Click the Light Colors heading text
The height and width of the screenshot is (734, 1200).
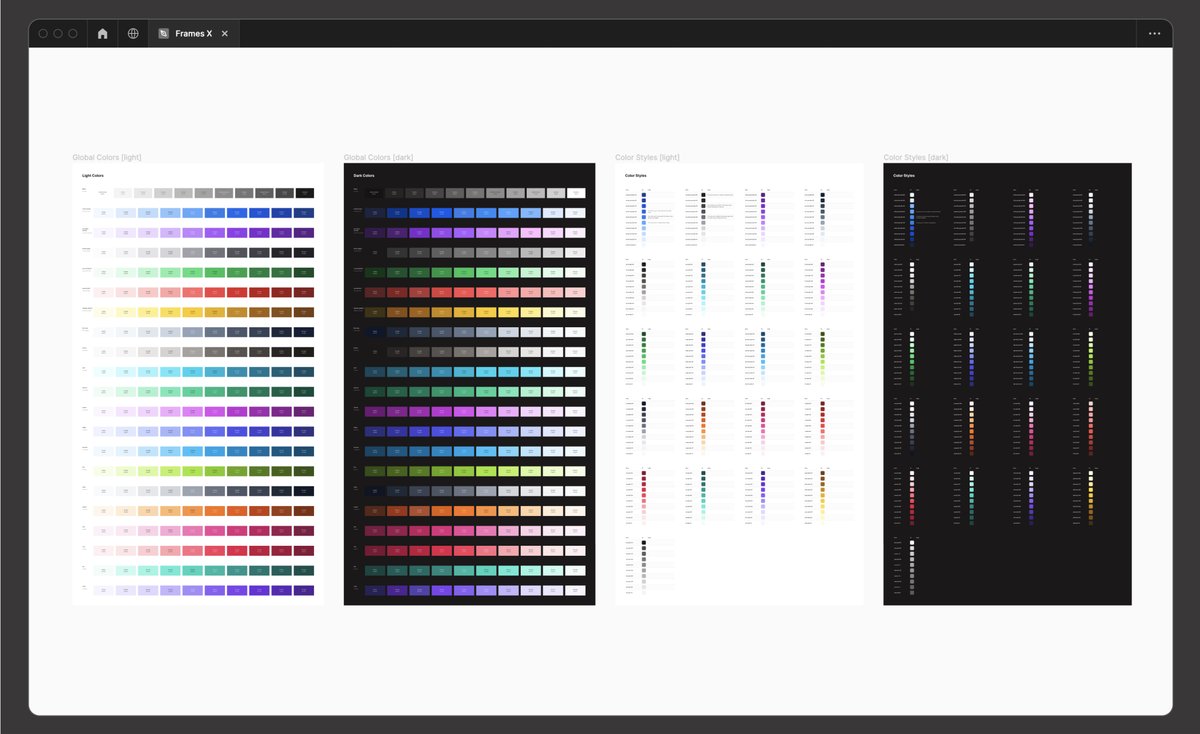click(x=93, y=176)
